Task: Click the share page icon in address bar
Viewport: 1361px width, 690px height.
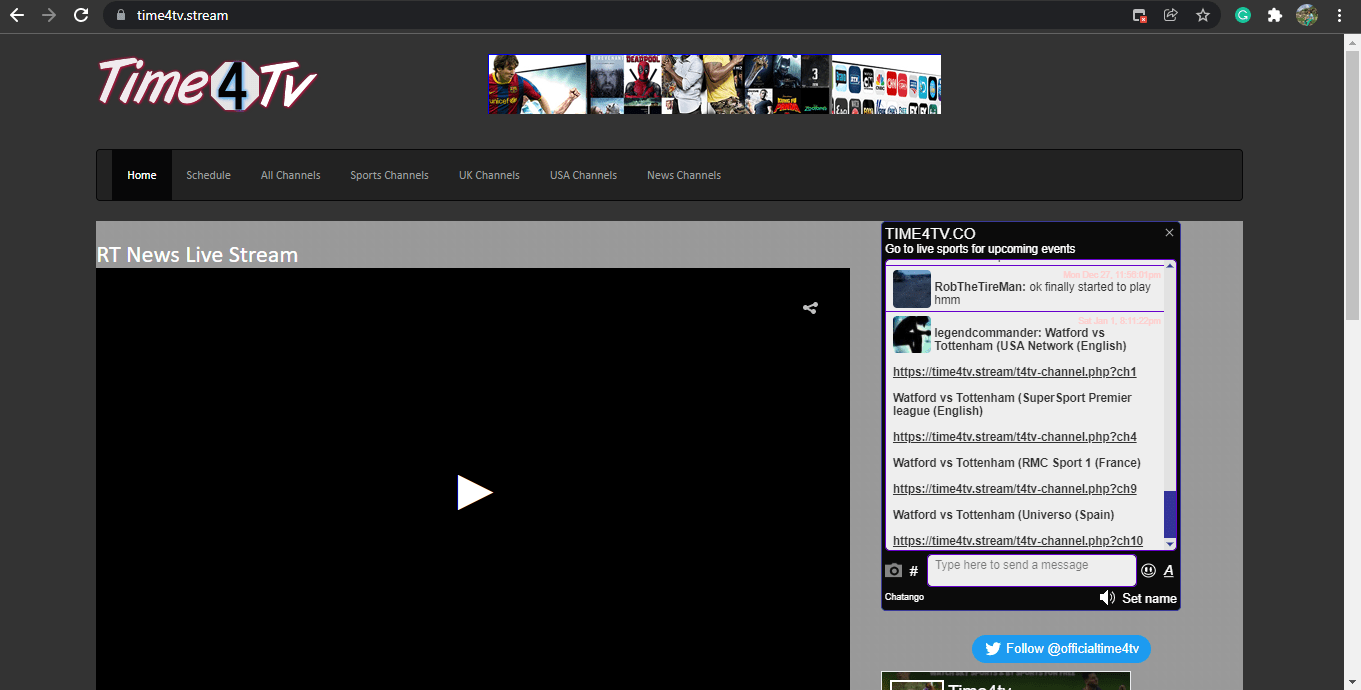Action: point(1171,16)
